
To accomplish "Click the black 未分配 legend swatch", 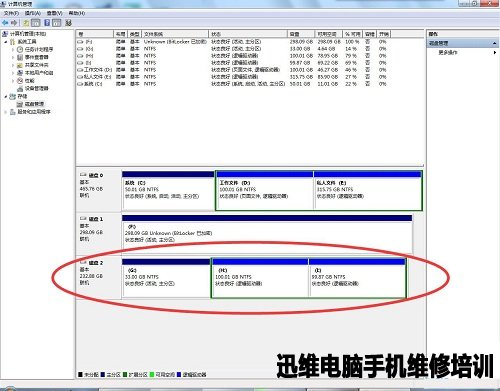I will click(80, 374).
